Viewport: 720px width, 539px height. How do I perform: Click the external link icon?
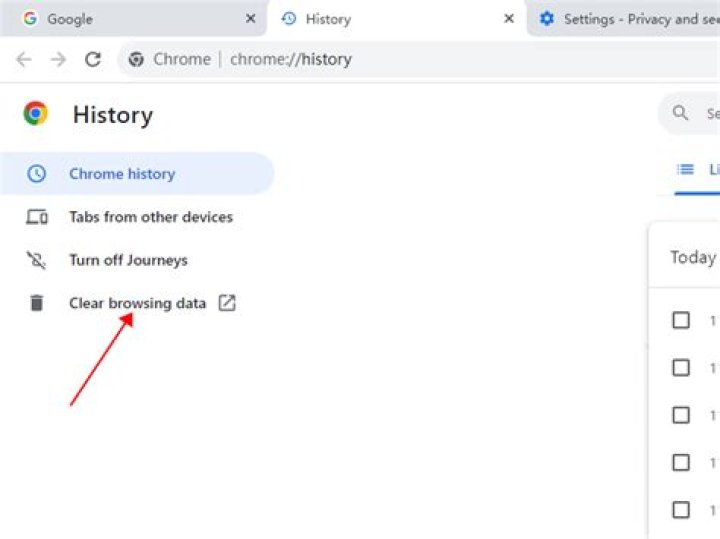pos(227,303)
